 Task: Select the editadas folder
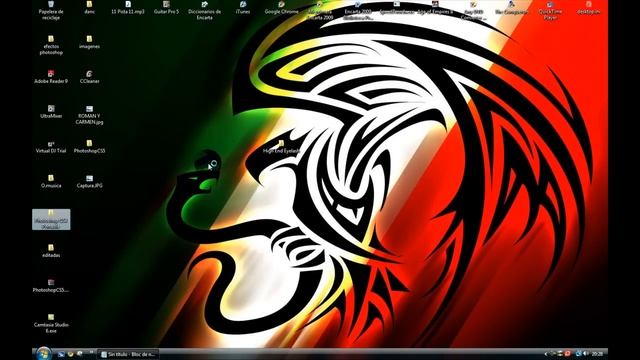point(51,251)
